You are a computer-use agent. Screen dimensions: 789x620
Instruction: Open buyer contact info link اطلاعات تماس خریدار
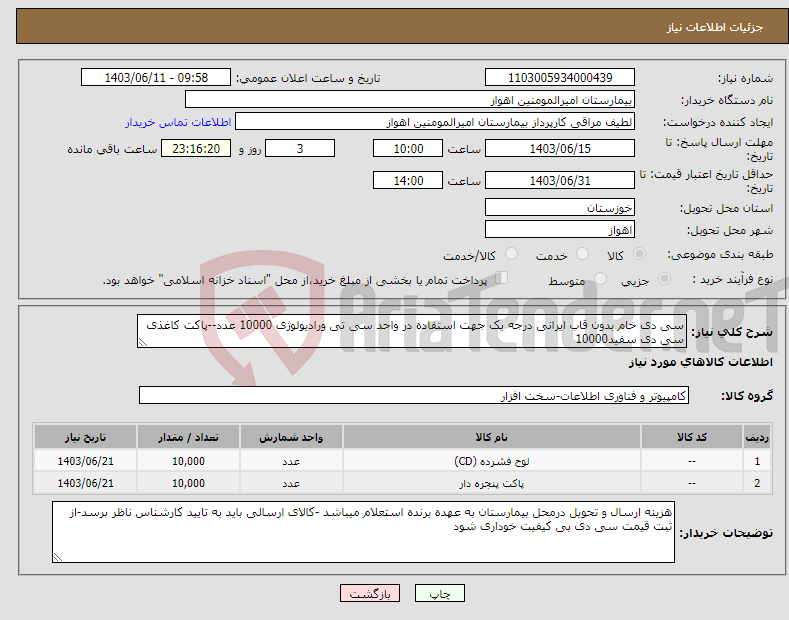click(178, 122)
